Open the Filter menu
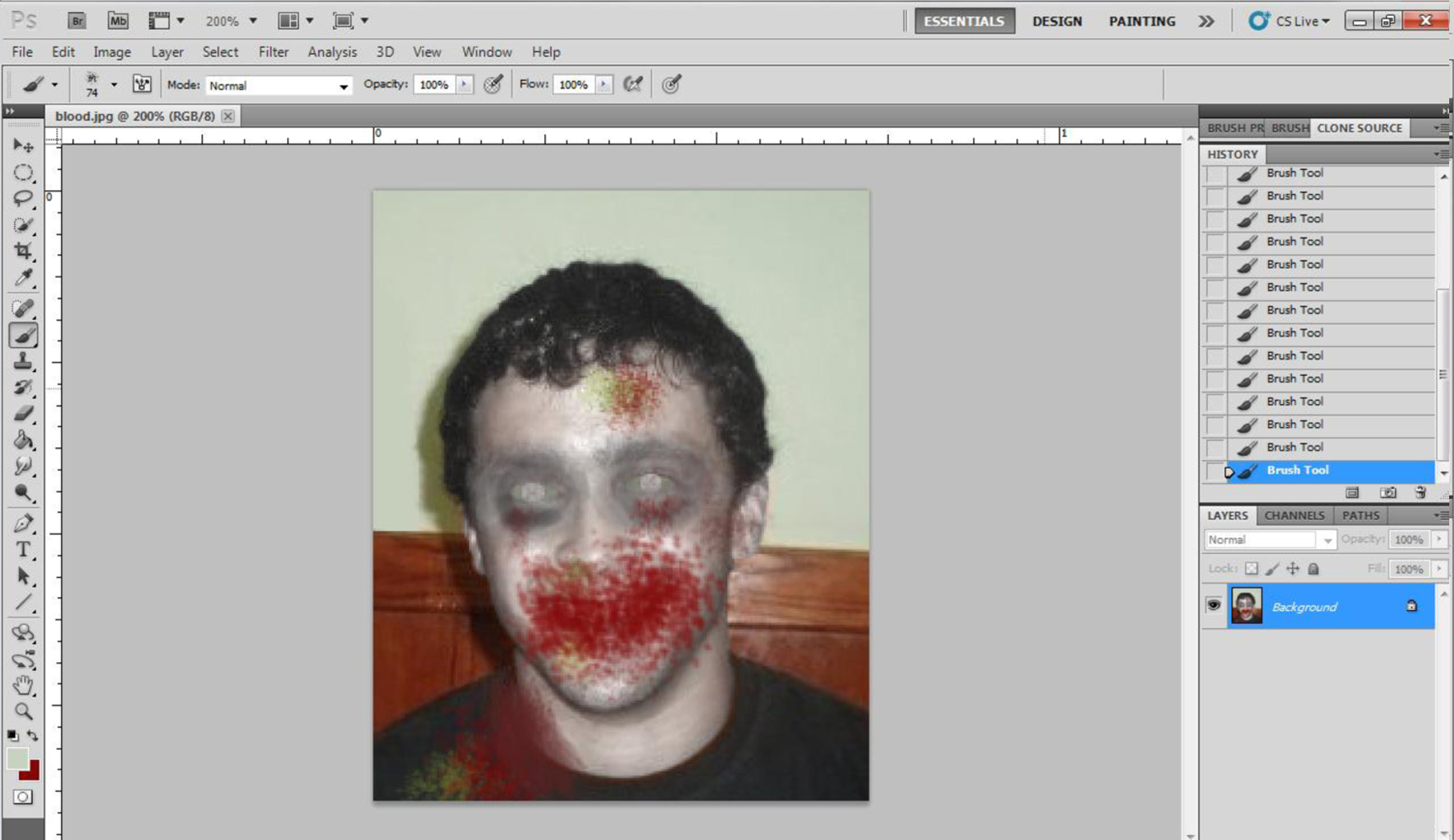 click(273, 51)
